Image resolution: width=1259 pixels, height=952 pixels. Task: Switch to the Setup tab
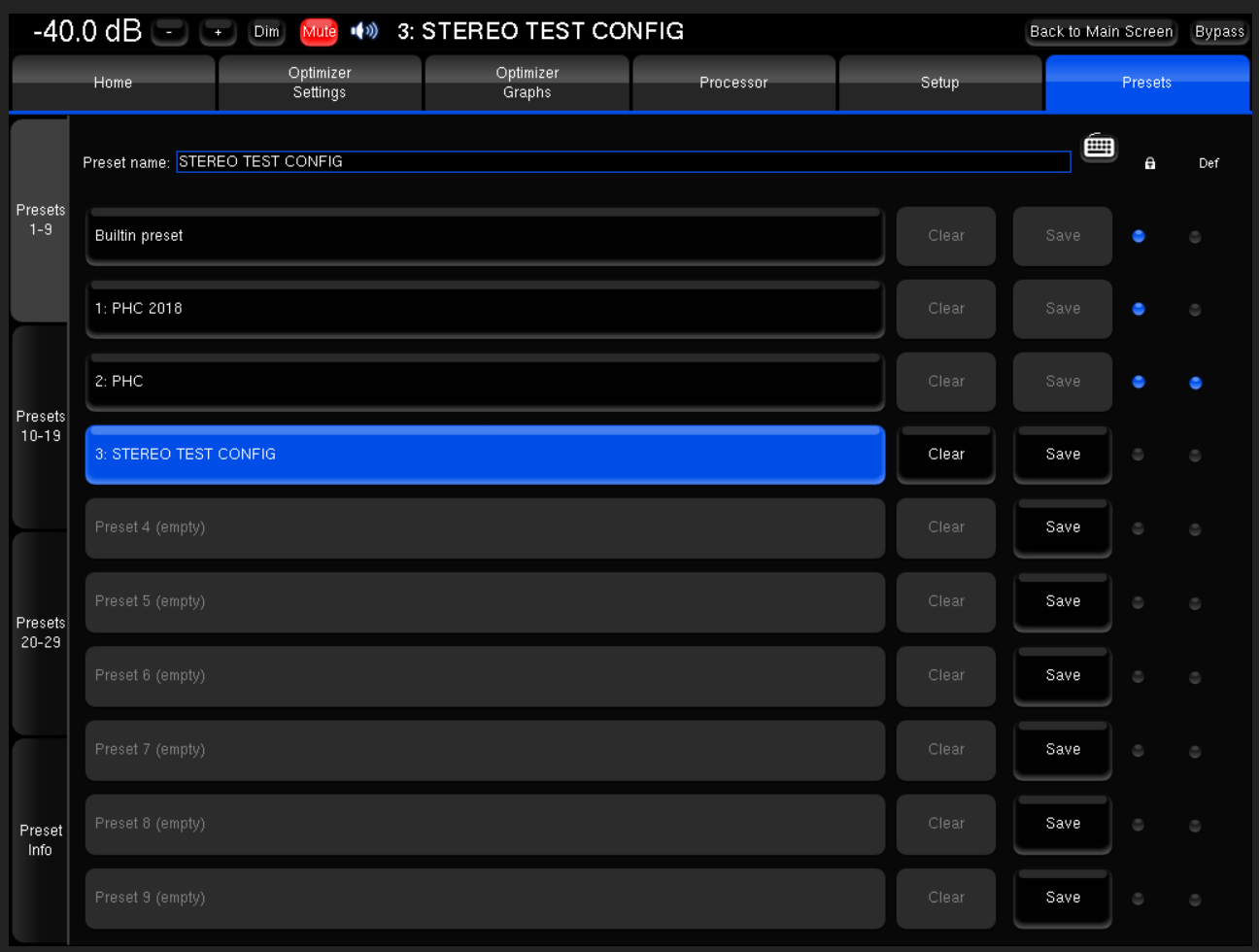coord(939,83)
